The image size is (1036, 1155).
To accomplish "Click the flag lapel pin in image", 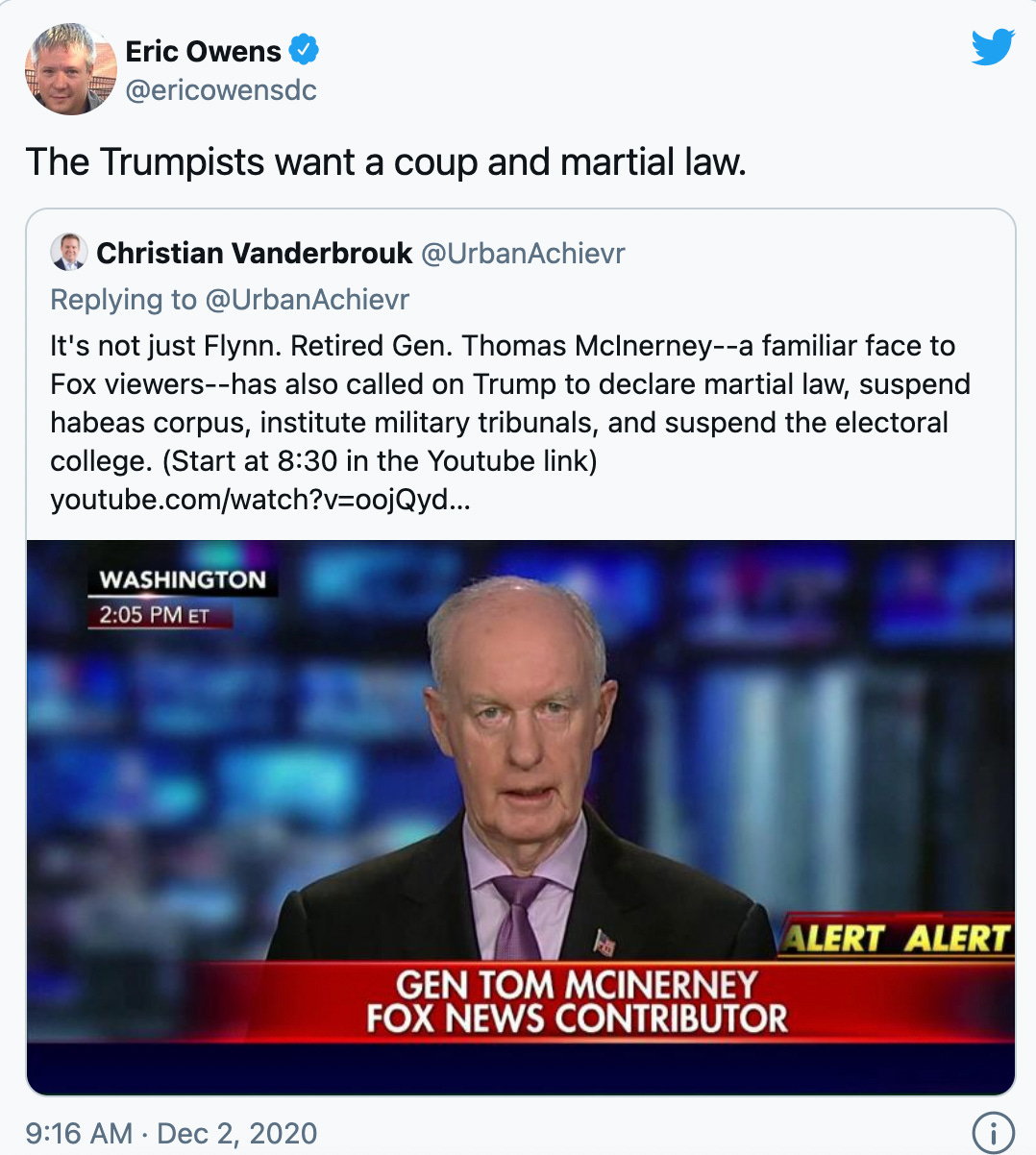I will coord(604,942).
